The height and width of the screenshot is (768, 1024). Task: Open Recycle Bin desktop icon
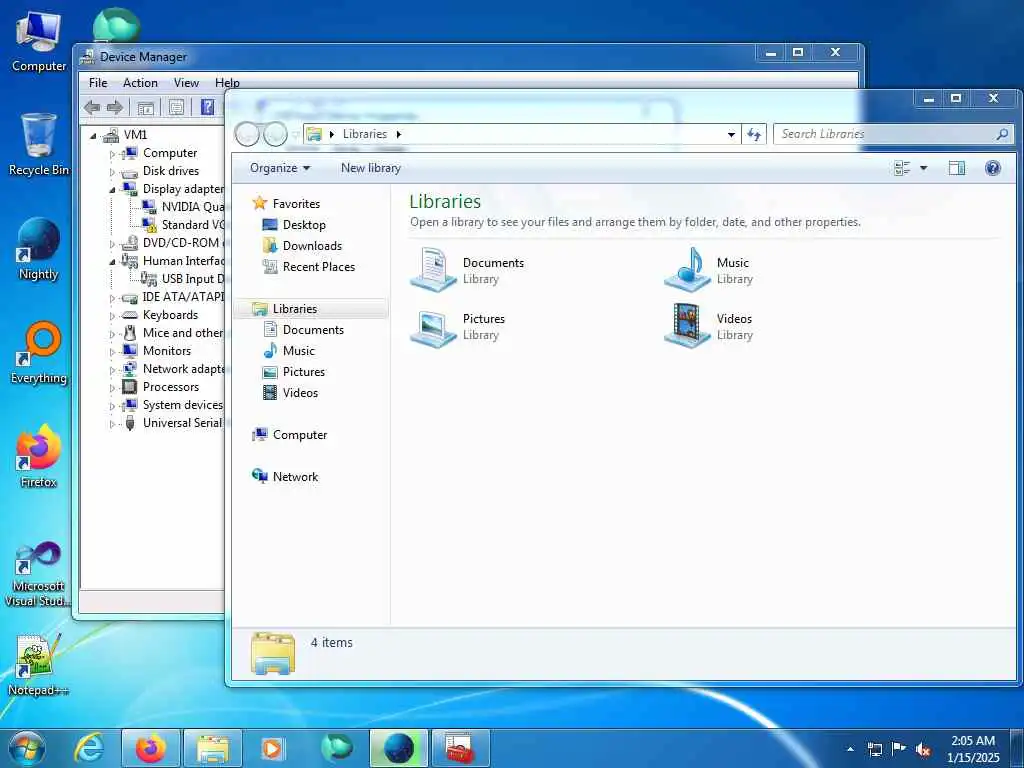click(x=39, y=145)
